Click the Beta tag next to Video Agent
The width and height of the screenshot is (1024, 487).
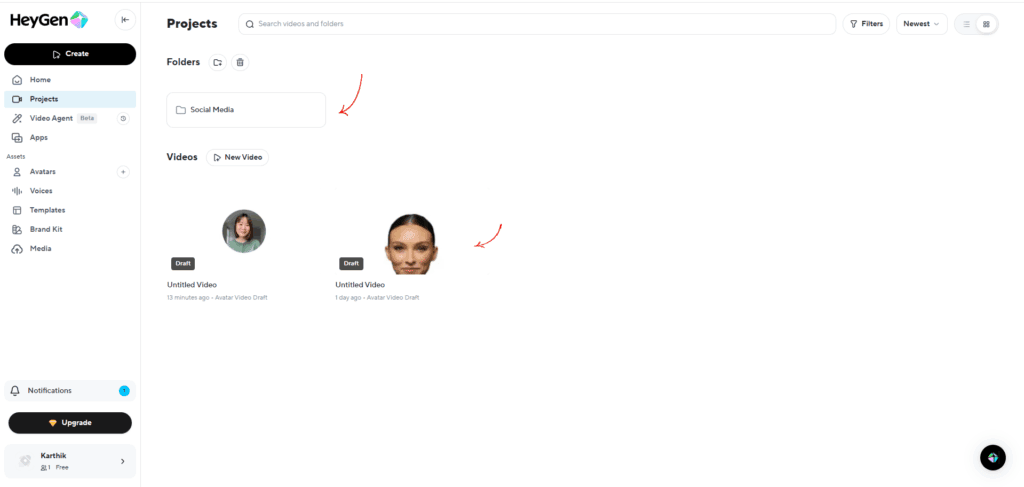(x=87, y=119)
